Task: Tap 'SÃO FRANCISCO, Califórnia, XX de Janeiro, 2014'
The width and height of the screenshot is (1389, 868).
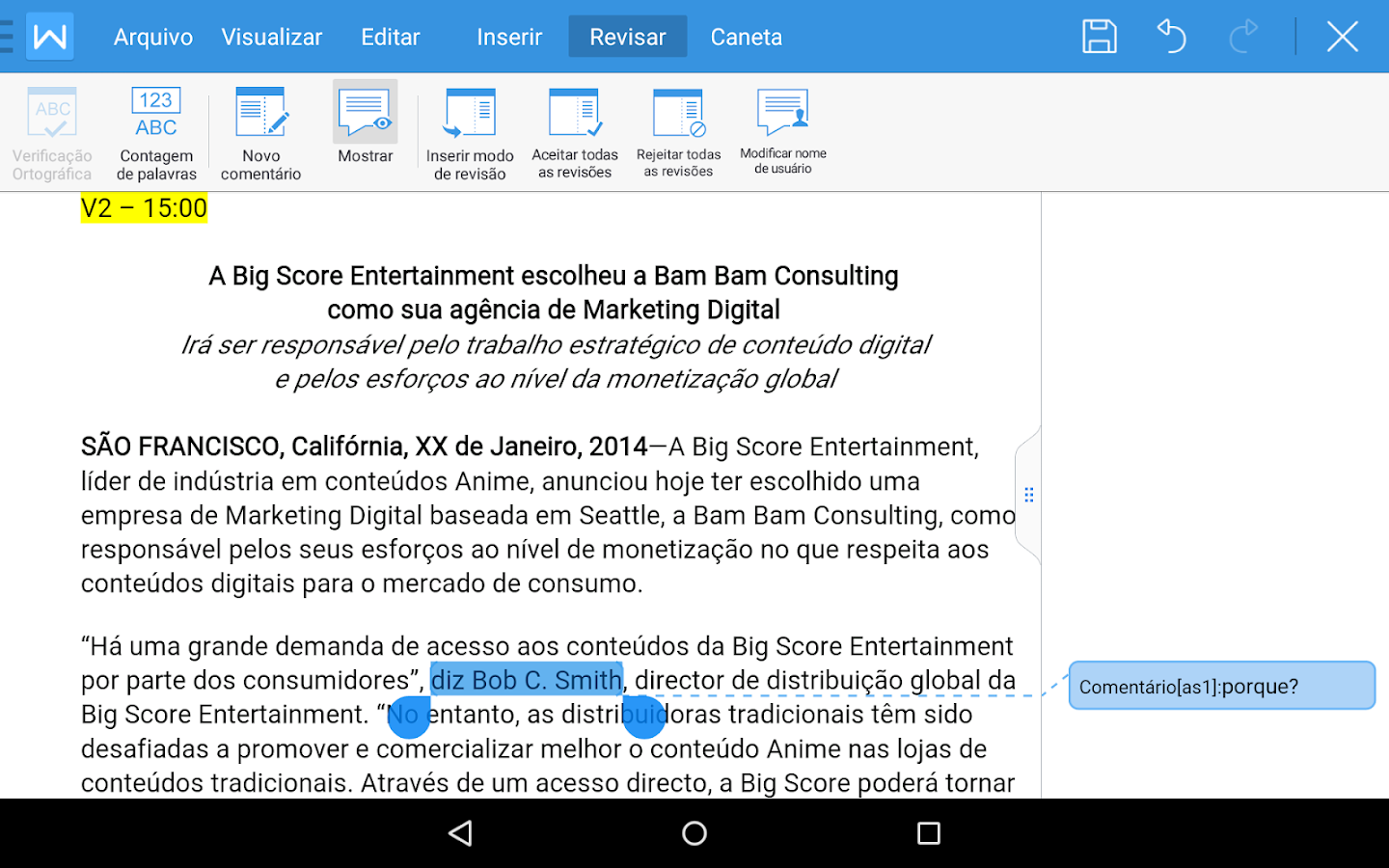Action: pyautogui.click(x=365, y=447)
